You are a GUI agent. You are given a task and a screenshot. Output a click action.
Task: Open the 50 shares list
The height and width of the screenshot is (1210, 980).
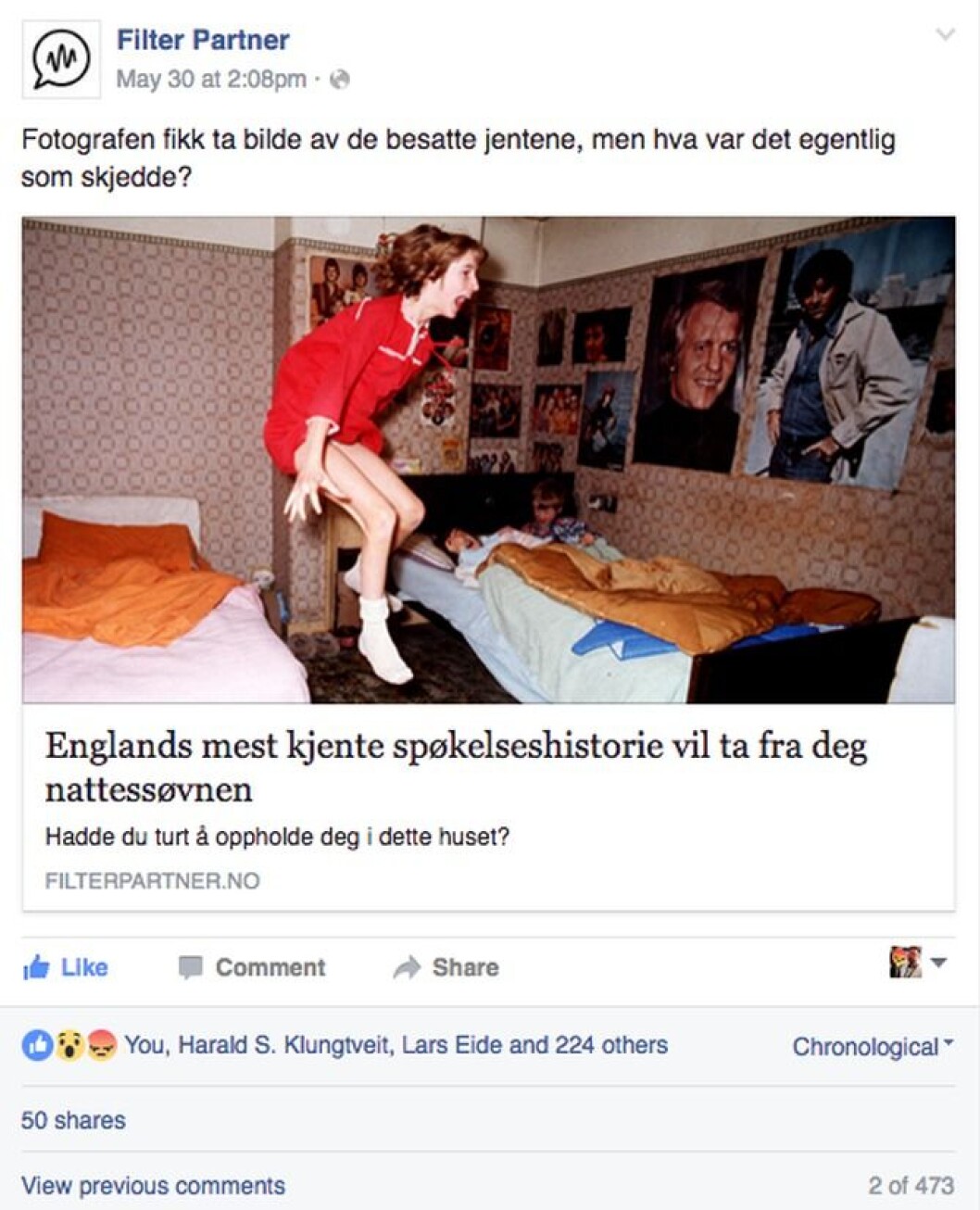click(73, 1120)
